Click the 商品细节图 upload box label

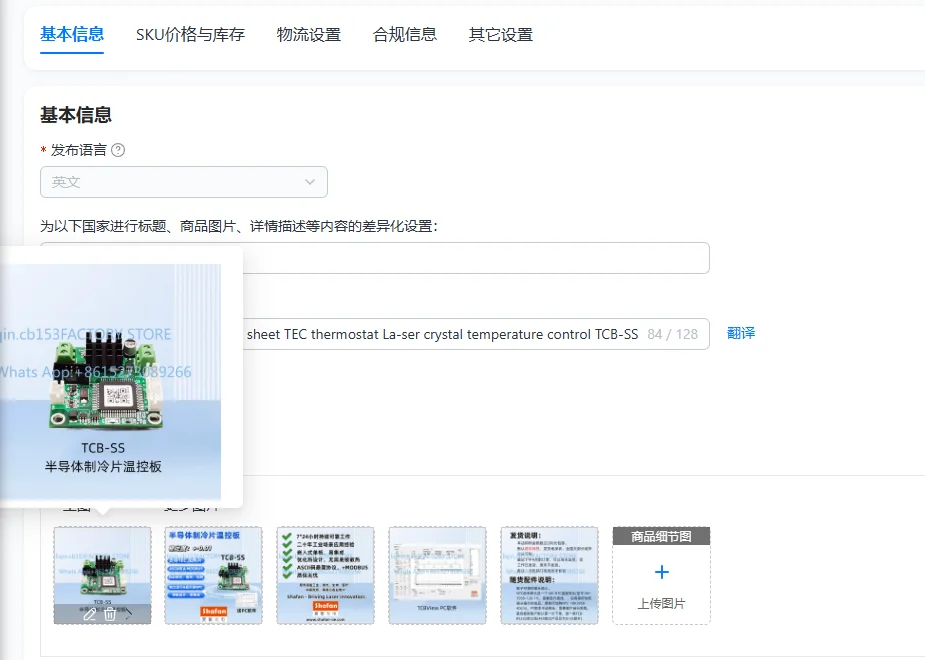pos(661,536)
